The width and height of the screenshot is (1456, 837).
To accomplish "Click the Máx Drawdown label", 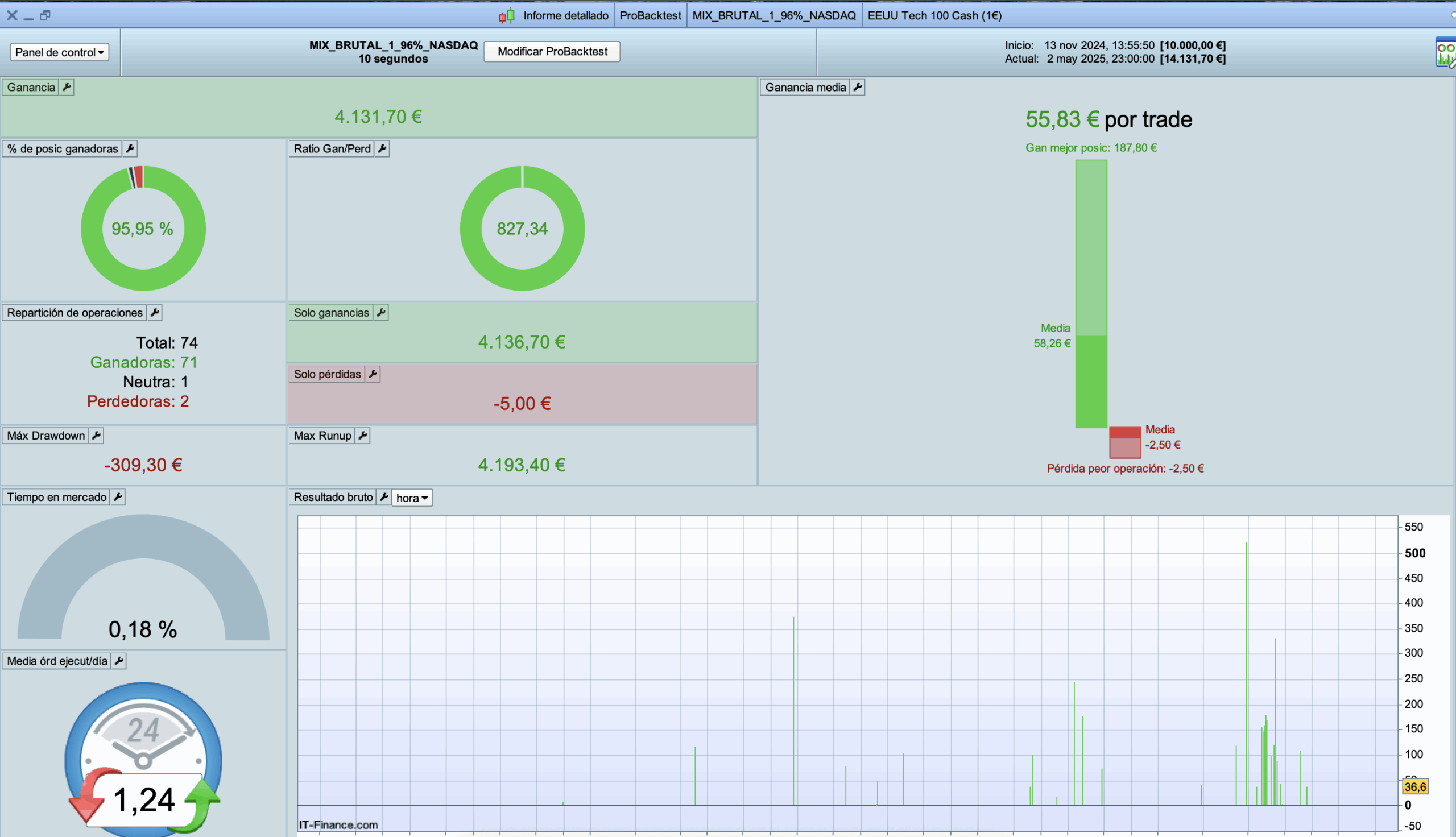I will [x=46, y=436].
